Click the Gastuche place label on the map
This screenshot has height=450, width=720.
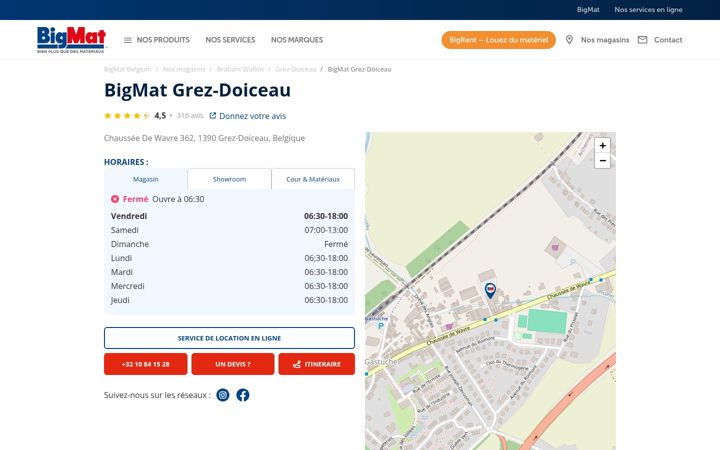[x=382, y=361]
